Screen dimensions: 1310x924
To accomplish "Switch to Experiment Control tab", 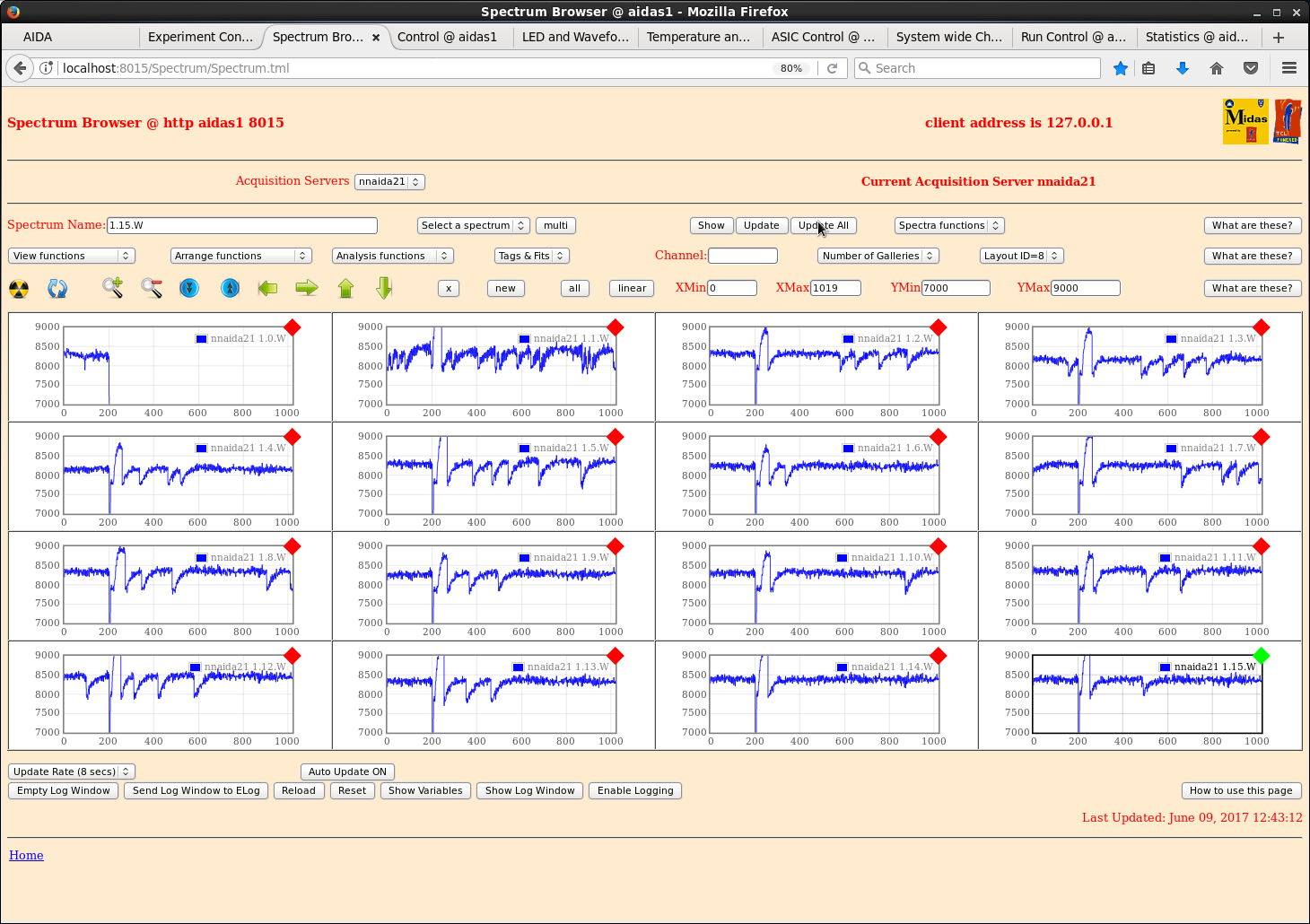I will (x=201, y=37).
